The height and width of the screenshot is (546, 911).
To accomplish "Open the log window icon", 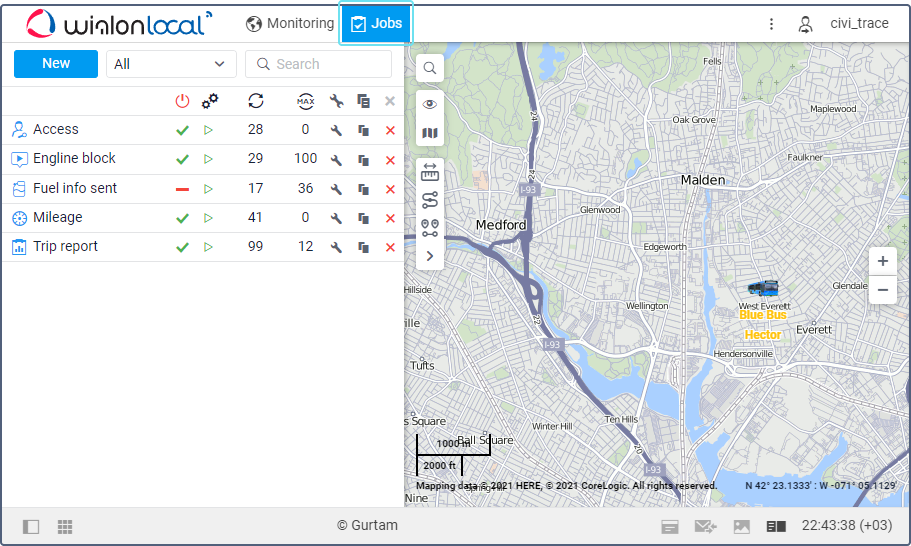I will pyautogui.click(x=670, y=527).
